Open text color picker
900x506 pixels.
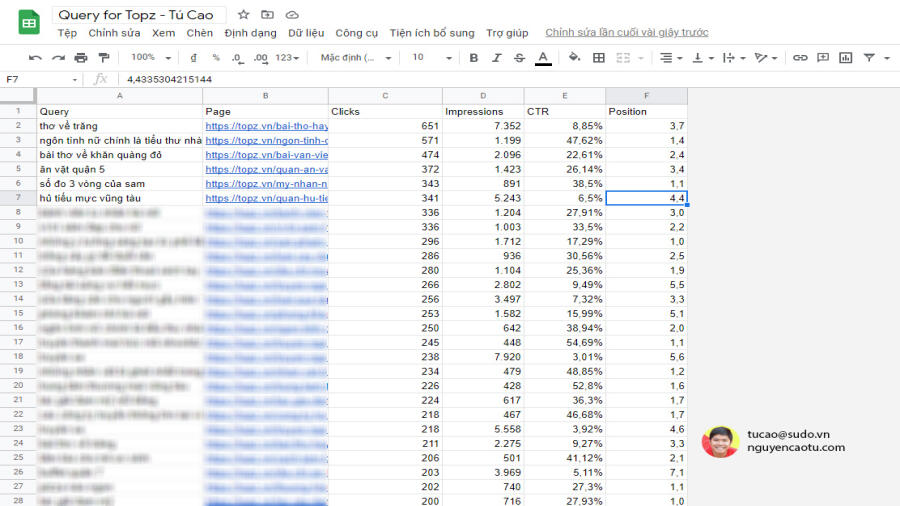click(x=543, y=57)
